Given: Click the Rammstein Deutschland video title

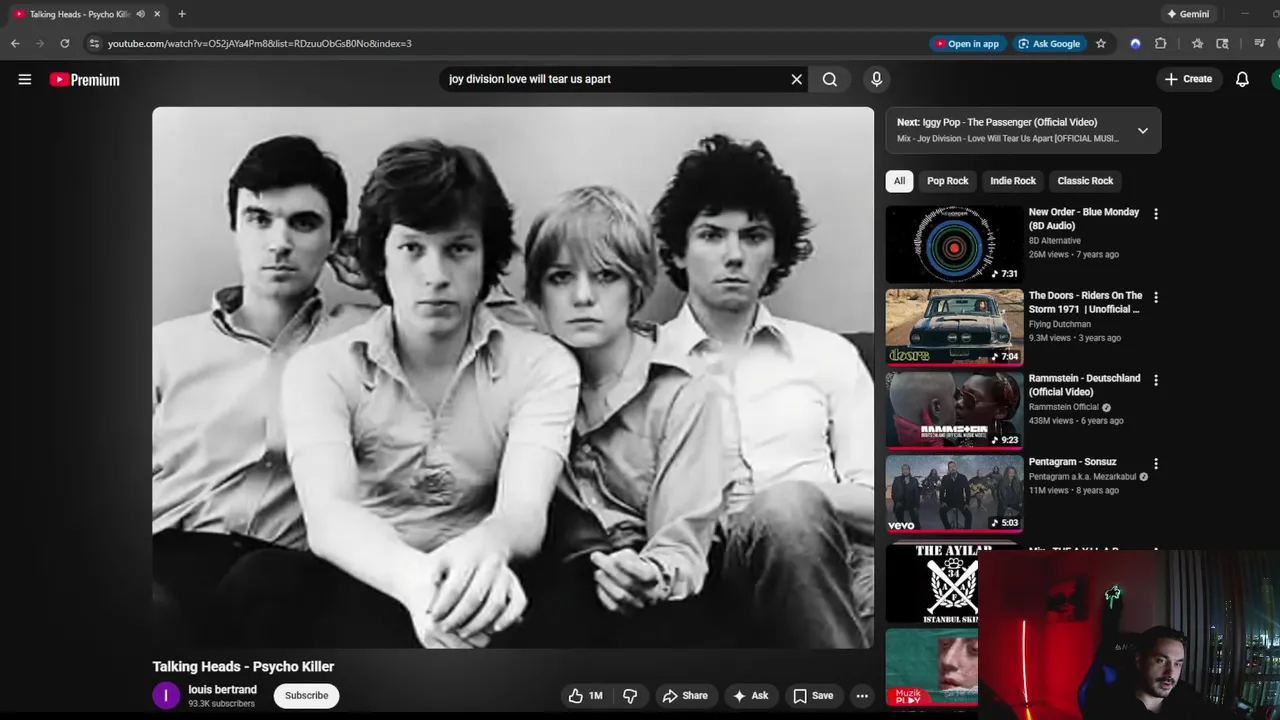Looking at the screenshot, I should pos(1084,385).
